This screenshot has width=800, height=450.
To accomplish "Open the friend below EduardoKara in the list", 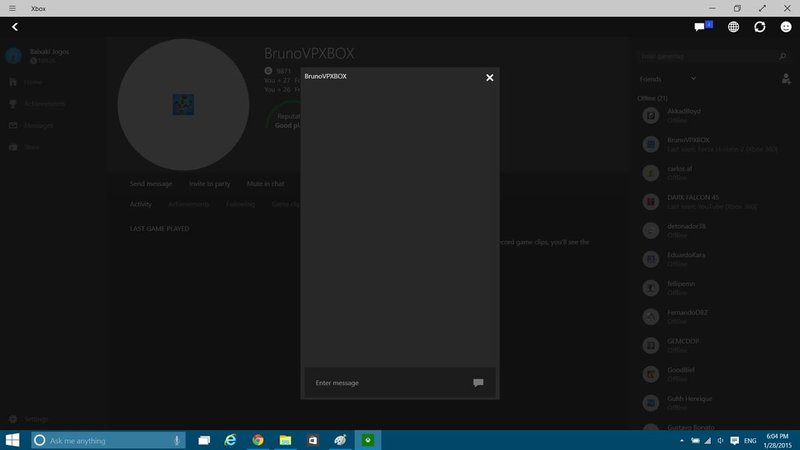I will (x=714, y=288).
